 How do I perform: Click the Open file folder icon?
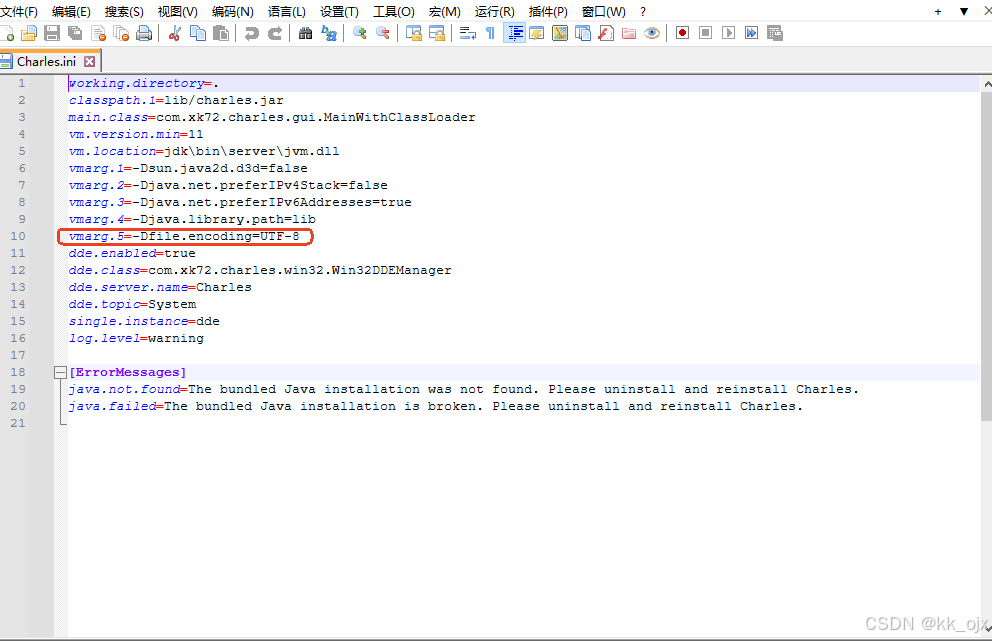coord(29,34)
